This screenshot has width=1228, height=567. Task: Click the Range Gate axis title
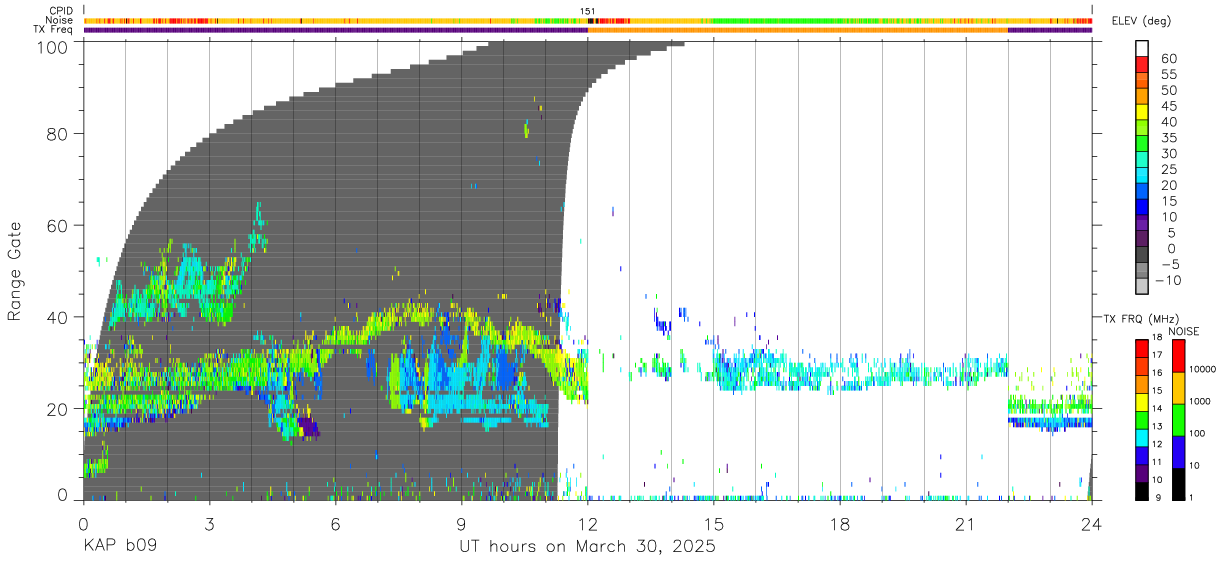tap(15, 269)
